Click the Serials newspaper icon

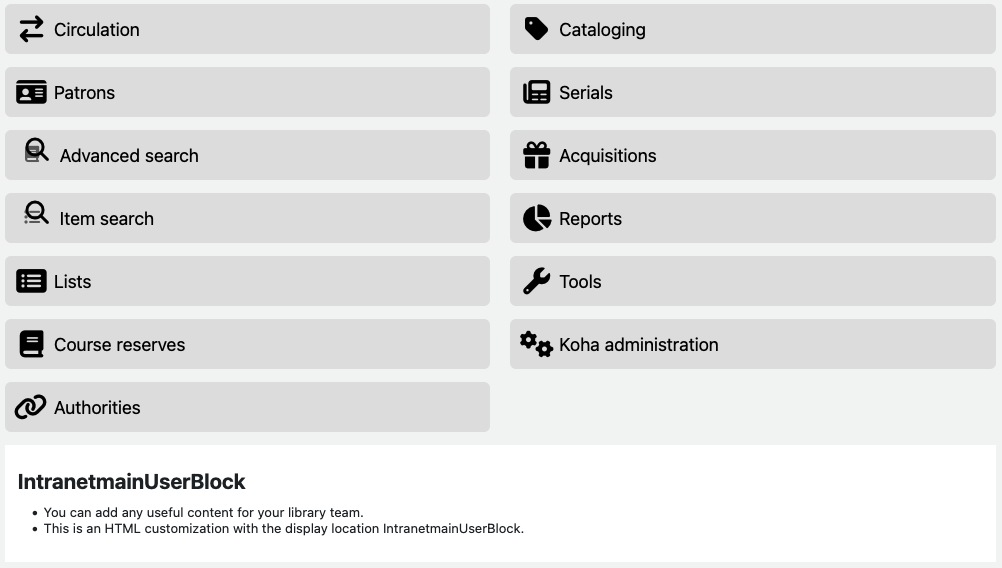(536, 92)
